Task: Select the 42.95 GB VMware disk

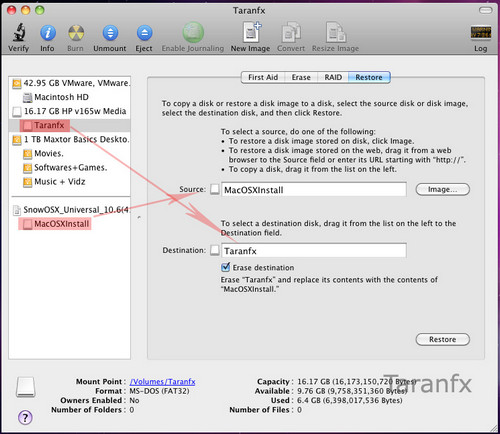Action: point(71,83)
